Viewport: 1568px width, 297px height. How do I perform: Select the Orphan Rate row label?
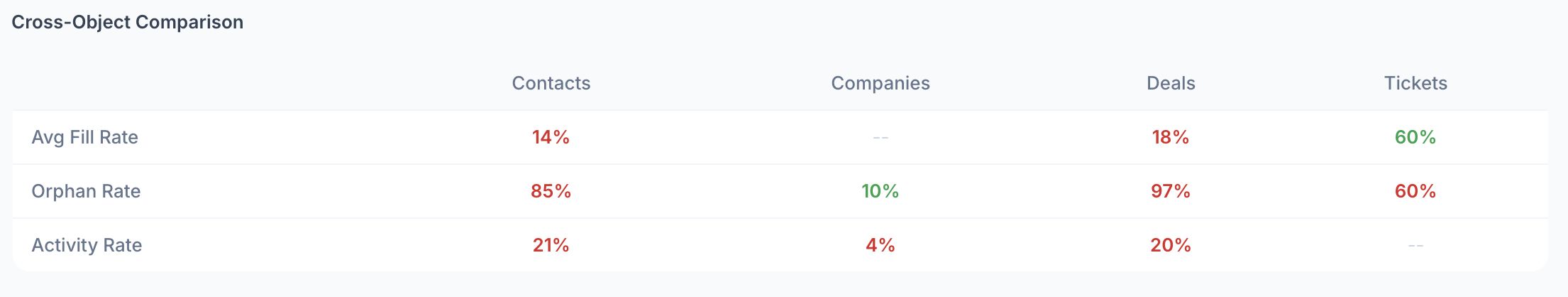click(87, 191)
